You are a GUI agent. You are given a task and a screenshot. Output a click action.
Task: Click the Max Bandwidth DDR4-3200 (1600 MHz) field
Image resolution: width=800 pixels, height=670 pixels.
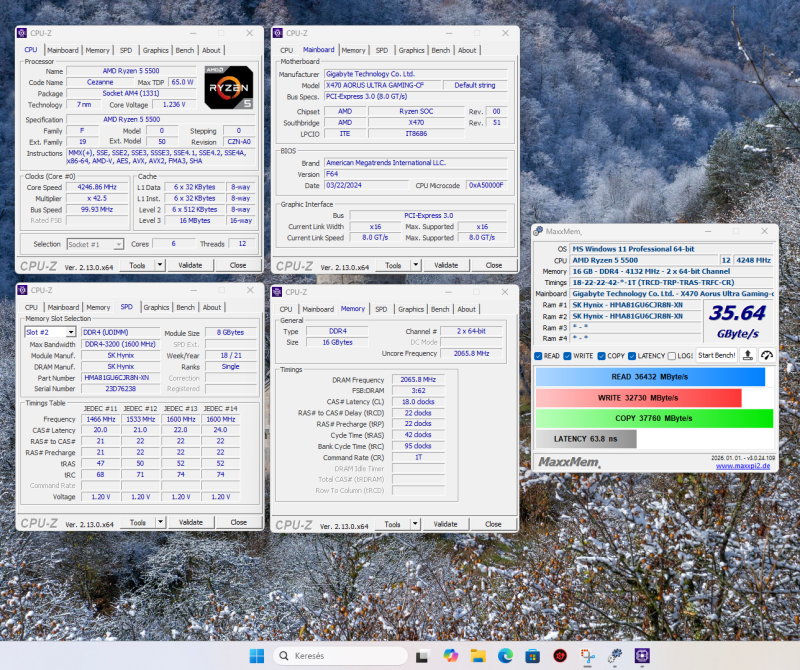[x=120, y=344]
